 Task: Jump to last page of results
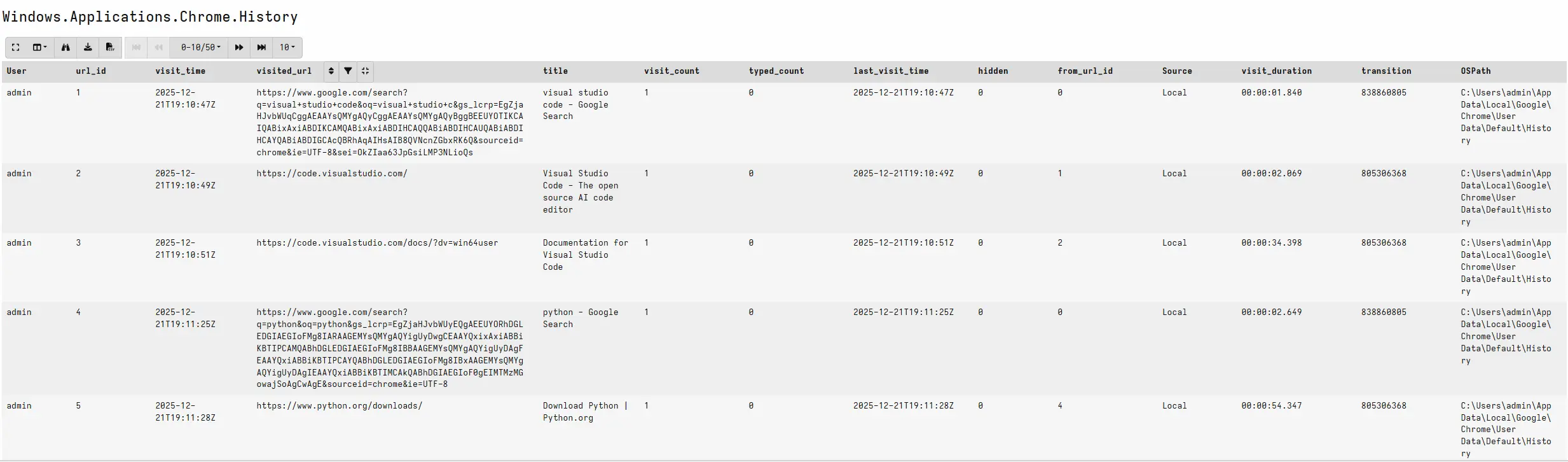coord(261,47)
